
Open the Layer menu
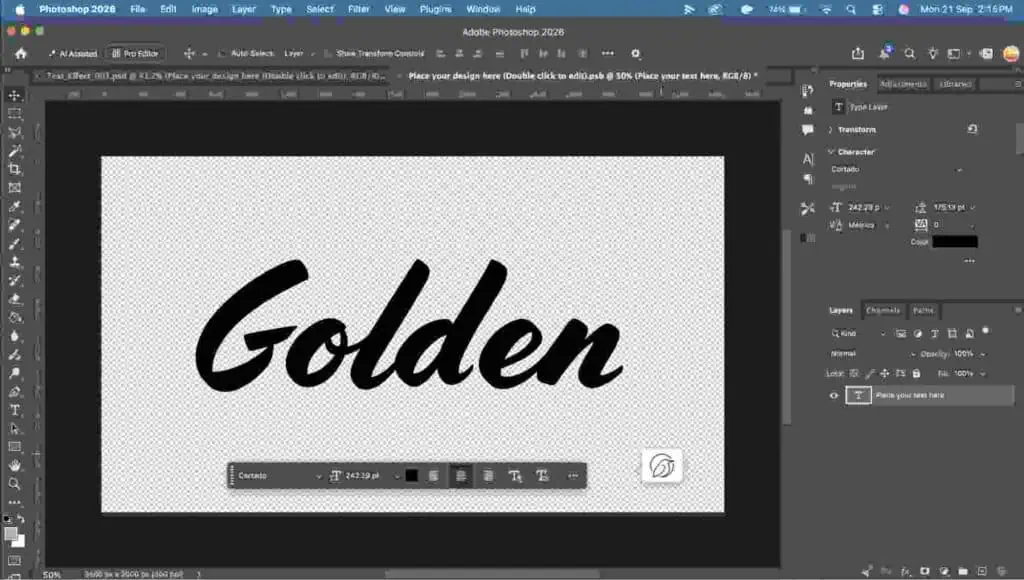pyautogui.click(x=244, y=9)
